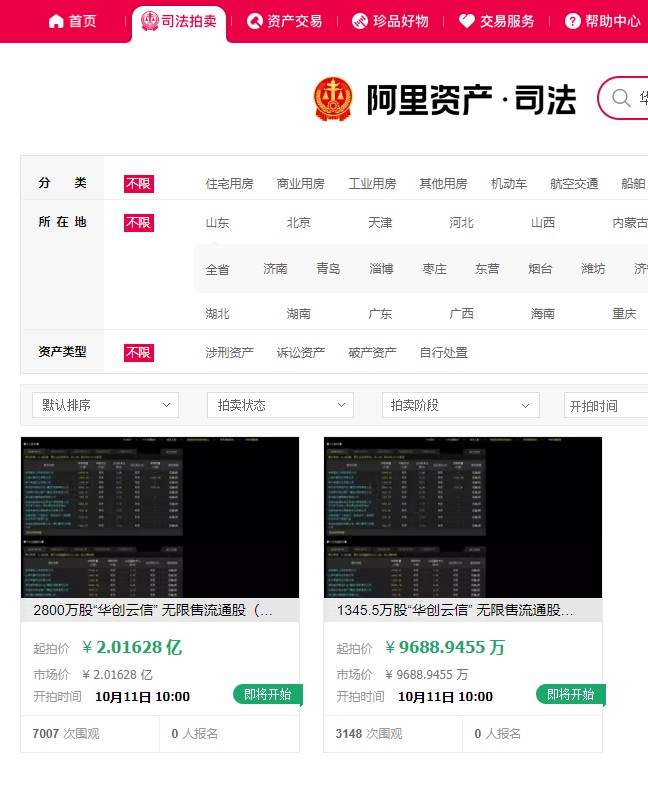The height and width of the screenshot is (807, 648).
Task: Choose 山西 province
Action: pyautogui.click(x=543, y=223)
